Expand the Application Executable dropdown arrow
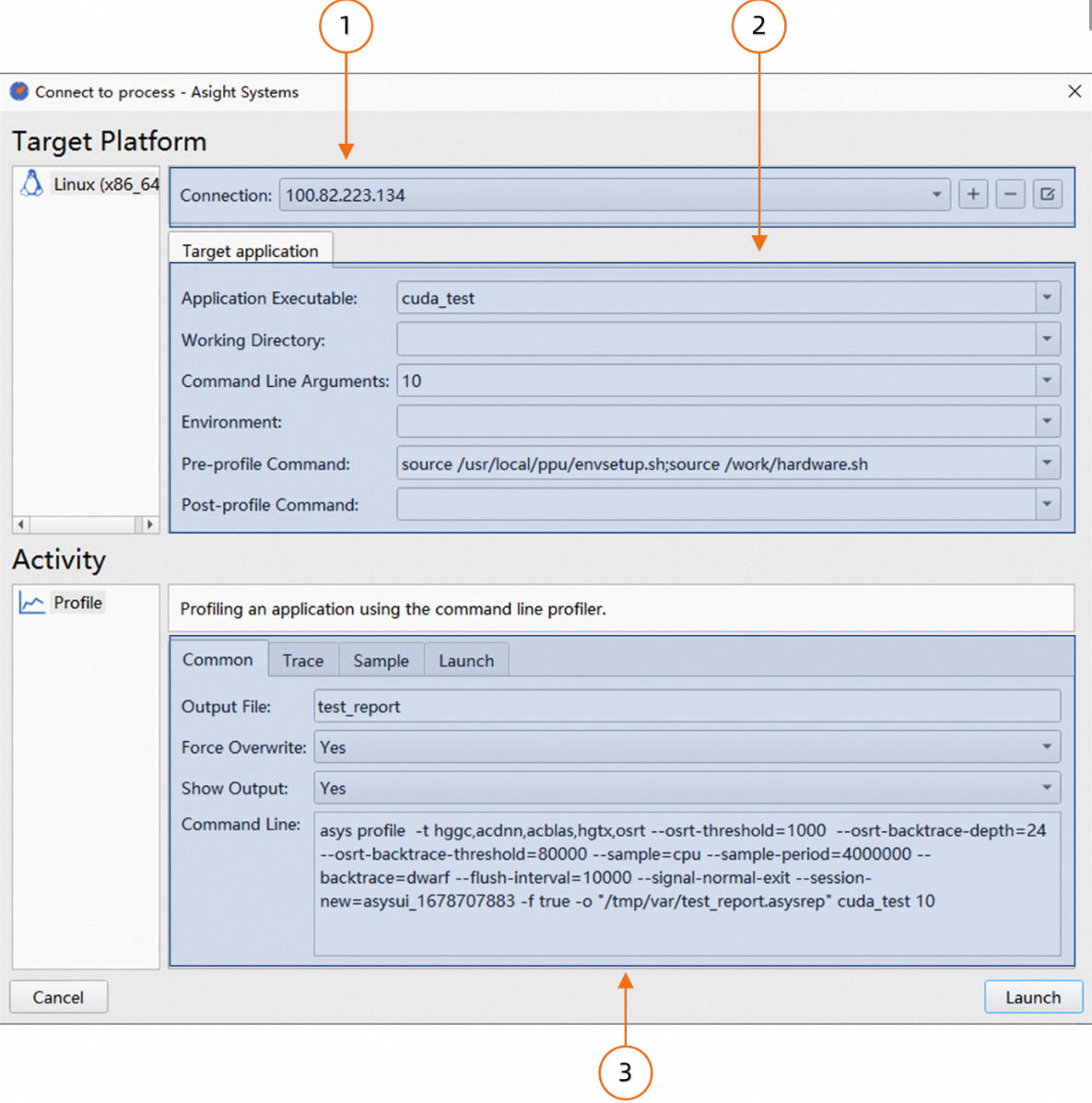The height and width of the screenshot is (1103, 1092). [x=1047, y=298]
